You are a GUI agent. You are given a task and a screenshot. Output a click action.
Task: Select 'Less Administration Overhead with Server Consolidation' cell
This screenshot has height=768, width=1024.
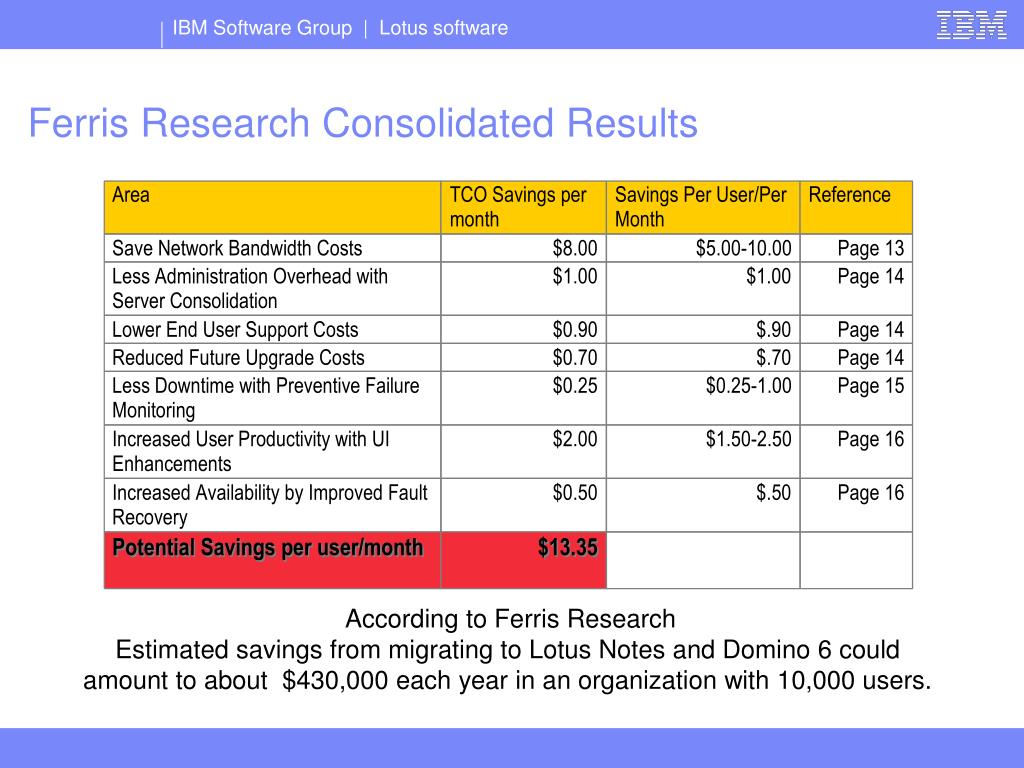pos(272,289)
